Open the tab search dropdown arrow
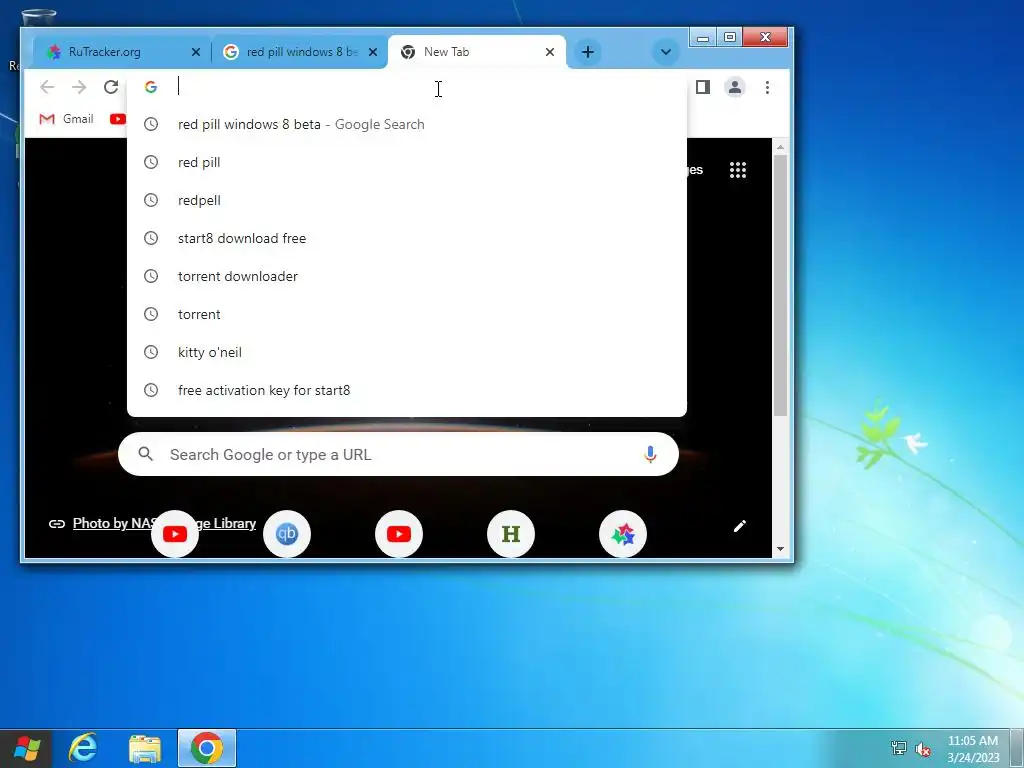This screenshot has width=1024, height=768. pyautogui.click(x=665, y=52)
